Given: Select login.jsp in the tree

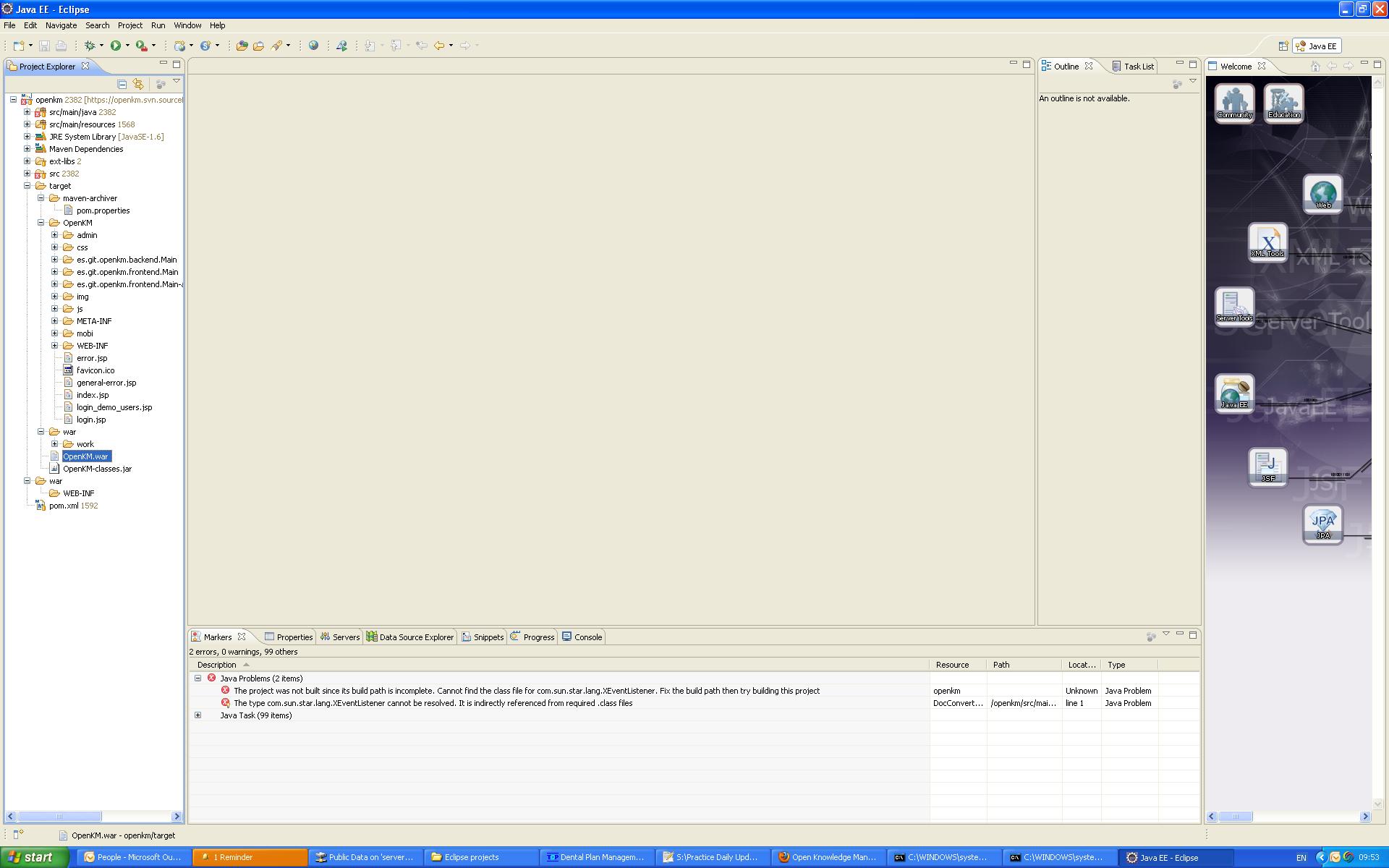Looking at the screenshot, I should 91,420.
